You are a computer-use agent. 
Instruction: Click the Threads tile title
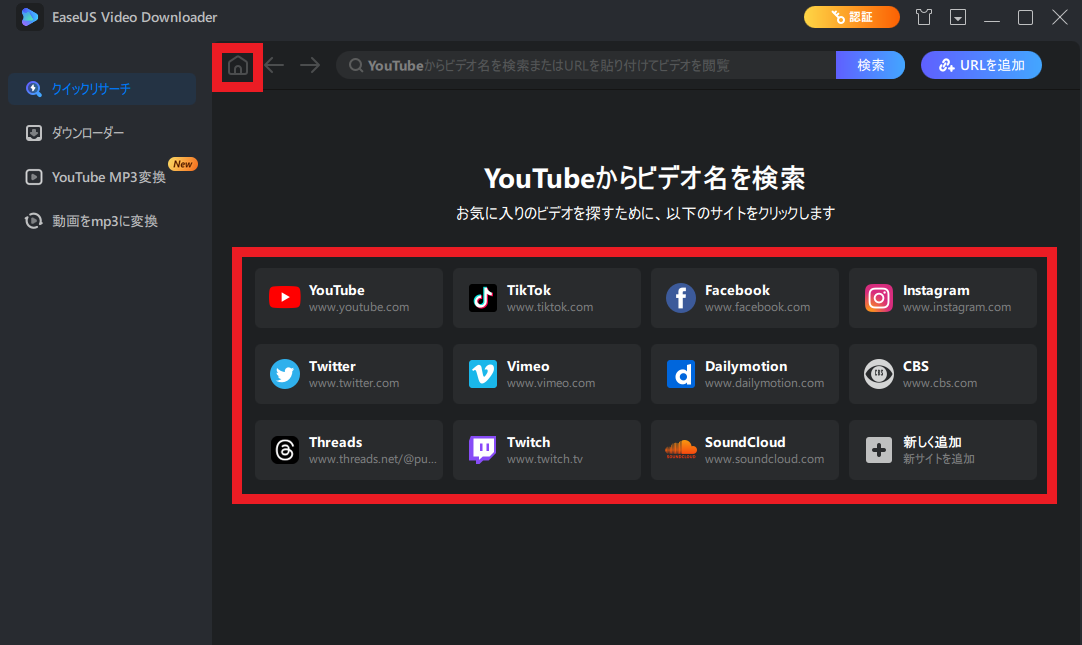335,442
